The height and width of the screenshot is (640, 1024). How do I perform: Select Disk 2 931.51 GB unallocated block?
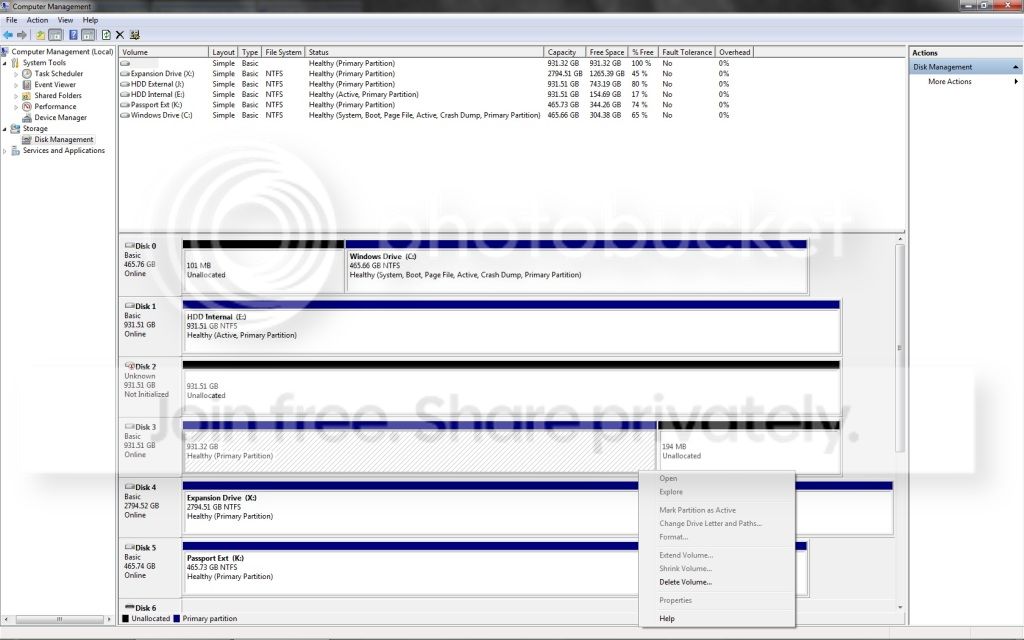pos(511,387)
